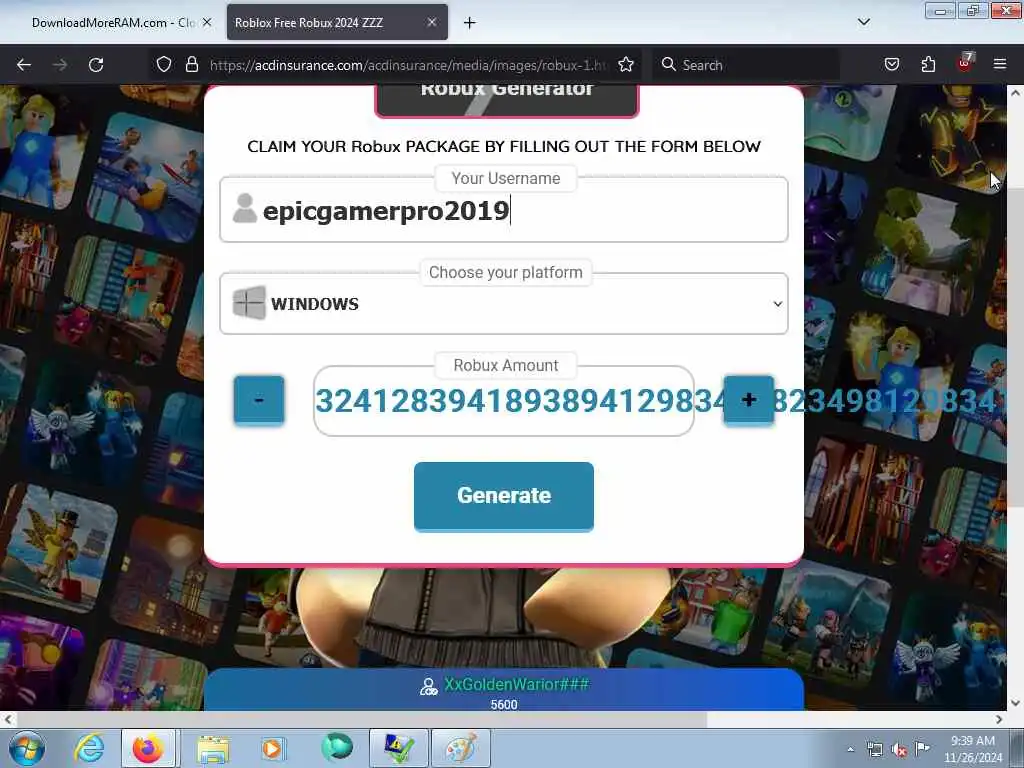Image resolution: width=1024 pixels, height=768 pixels.
Task: Open a new browser tab
Action: (470, 23)
